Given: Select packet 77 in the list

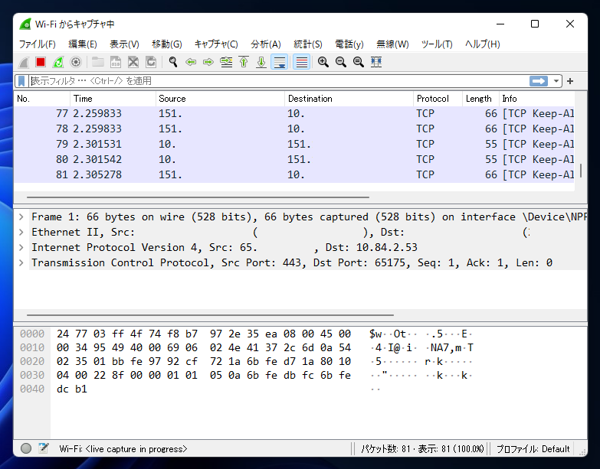Looking at the screenshot, I should (x=295, y=114).
